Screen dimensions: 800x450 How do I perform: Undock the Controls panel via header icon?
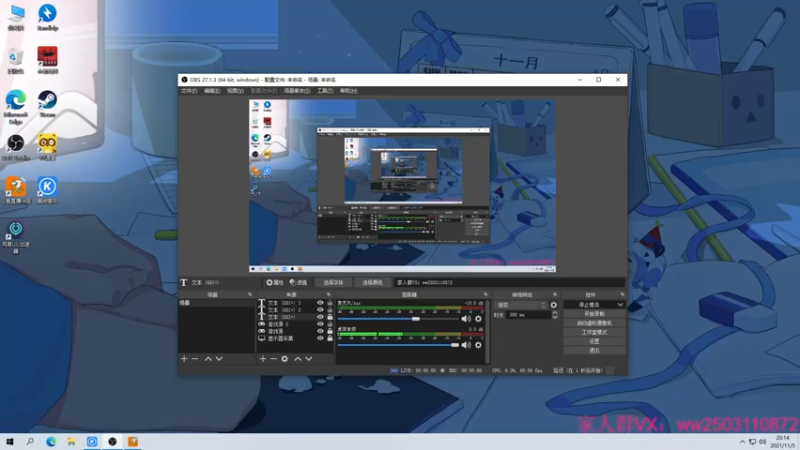622,294
